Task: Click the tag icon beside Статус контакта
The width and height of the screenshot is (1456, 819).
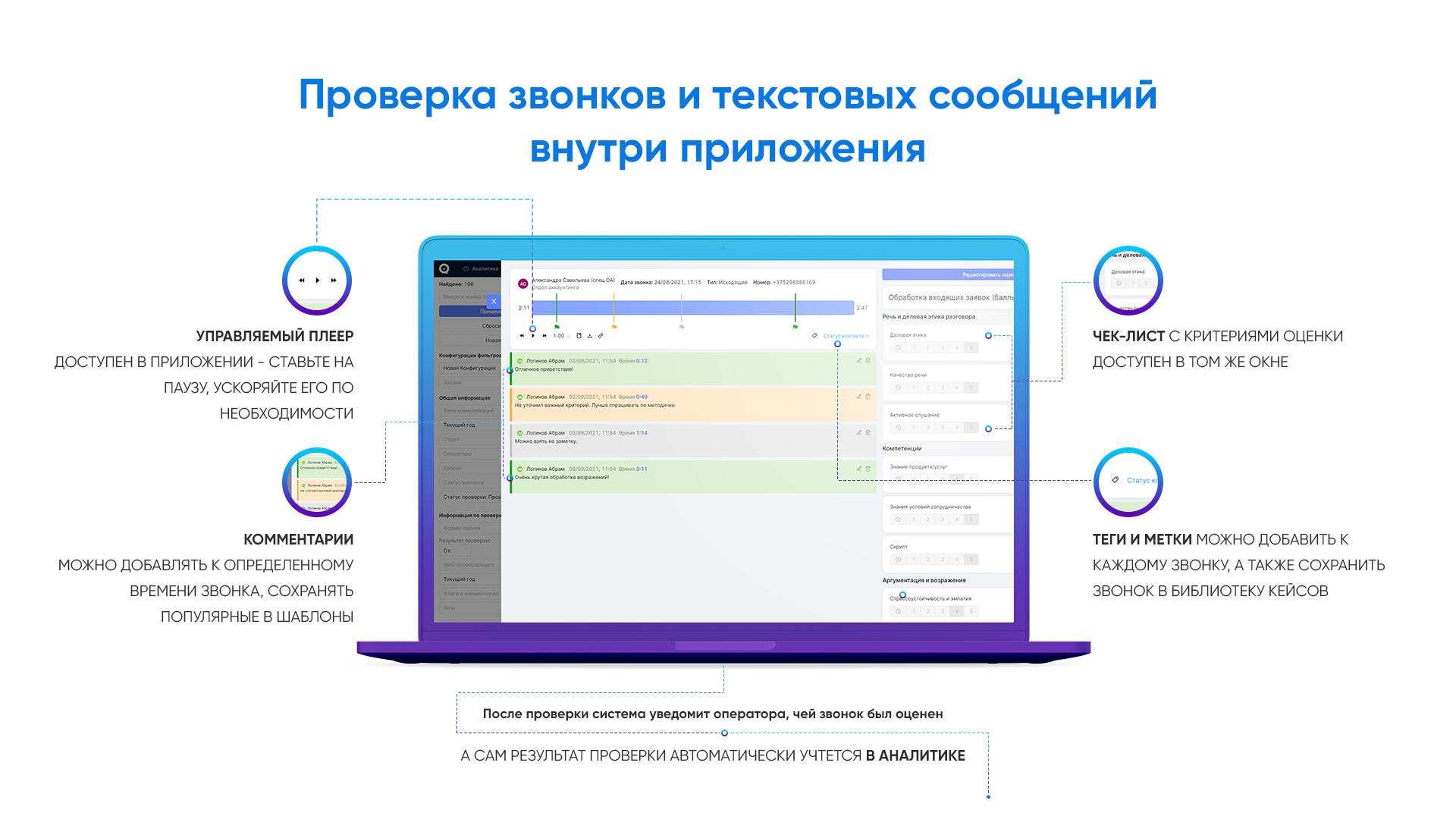Action: 814,335
